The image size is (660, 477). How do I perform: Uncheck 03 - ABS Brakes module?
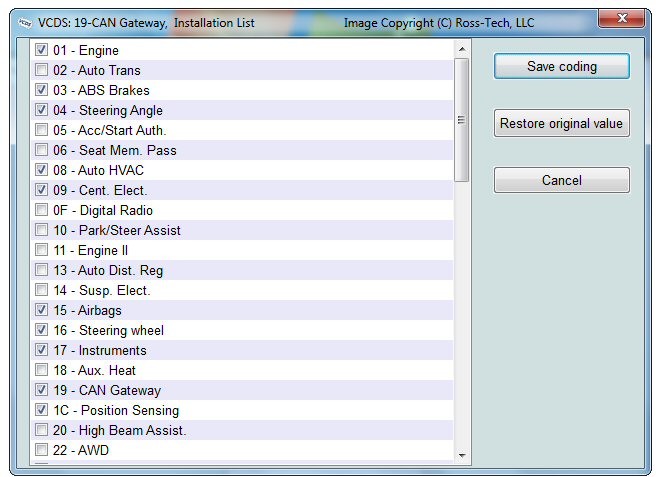(41, 90)
